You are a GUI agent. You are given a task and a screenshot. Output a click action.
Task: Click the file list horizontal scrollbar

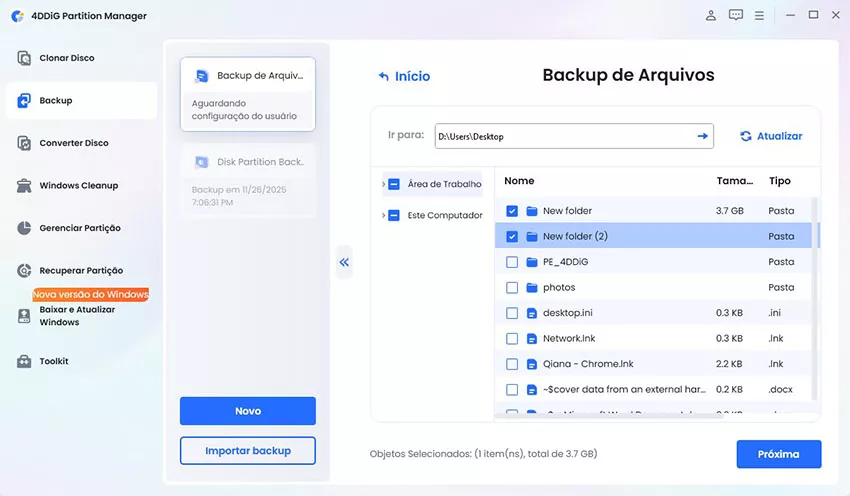pos(609,416)
